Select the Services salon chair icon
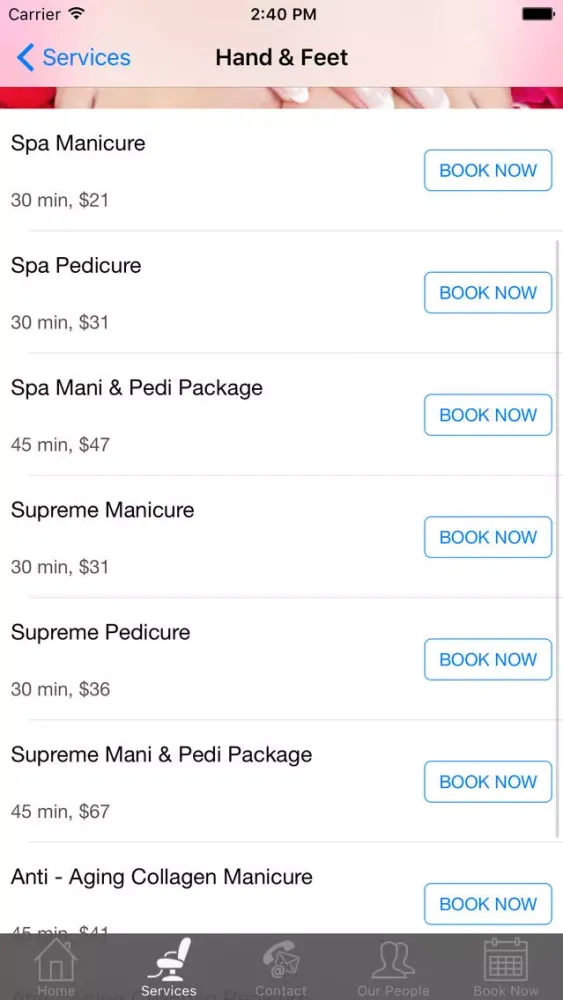Image resolution: width=563 pixels, height=1000 pixels. click(x=169, y=960)
